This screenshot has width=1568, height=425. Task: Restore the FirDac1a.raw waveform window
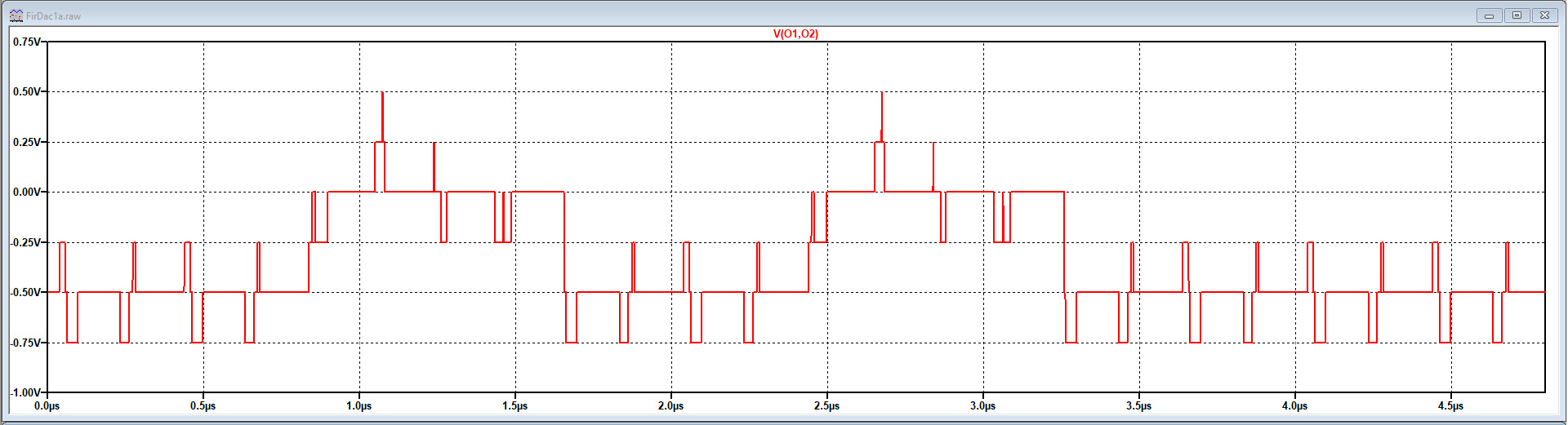[x=1517, y=15]
